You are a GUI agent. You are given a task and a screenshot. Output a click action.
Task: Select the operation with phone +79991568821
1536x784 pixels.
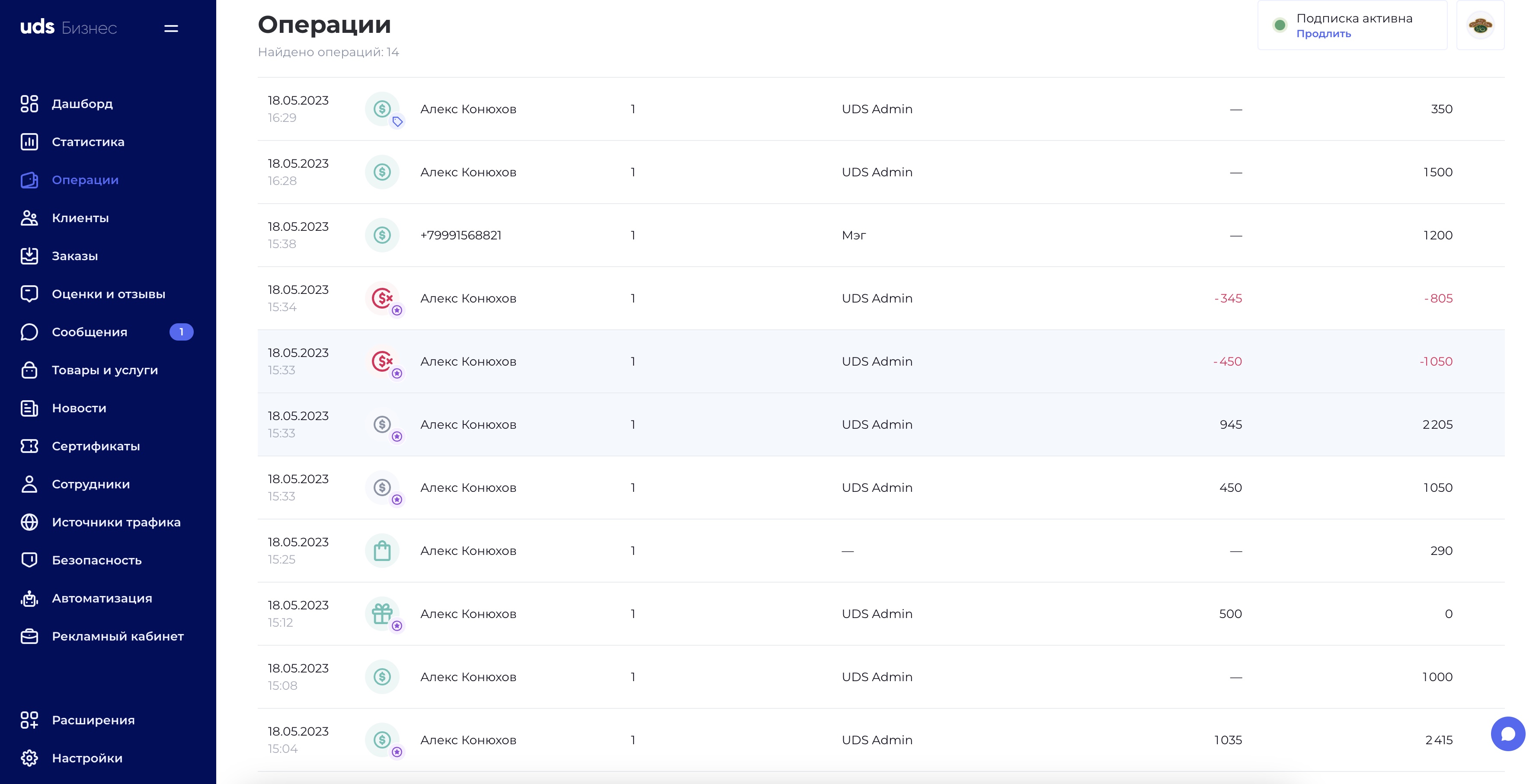point(881,235)
